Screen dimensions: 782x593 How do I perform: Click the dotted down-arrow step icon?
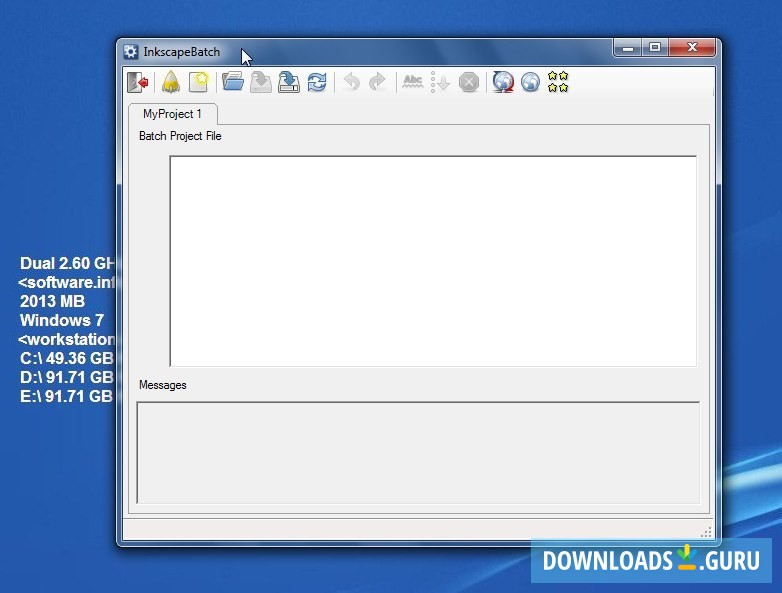point(440,82)
